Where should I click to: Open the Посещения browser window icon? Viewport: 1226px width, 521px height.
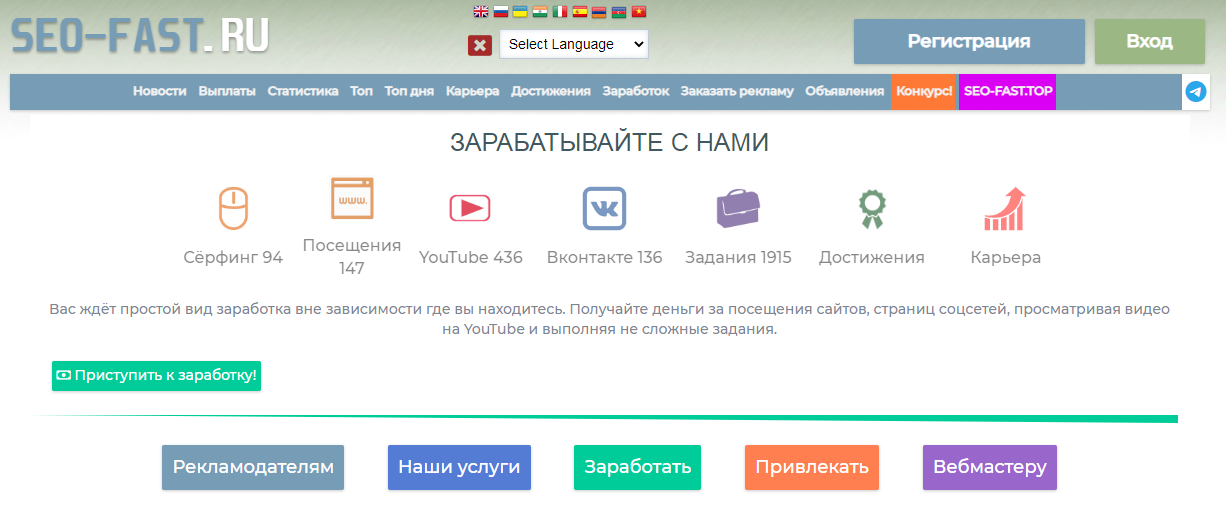352,198
